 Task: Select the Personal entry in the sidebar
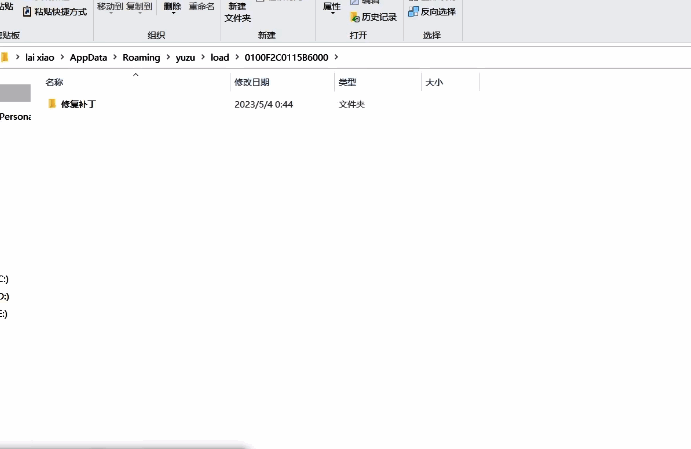coord(15,117)
